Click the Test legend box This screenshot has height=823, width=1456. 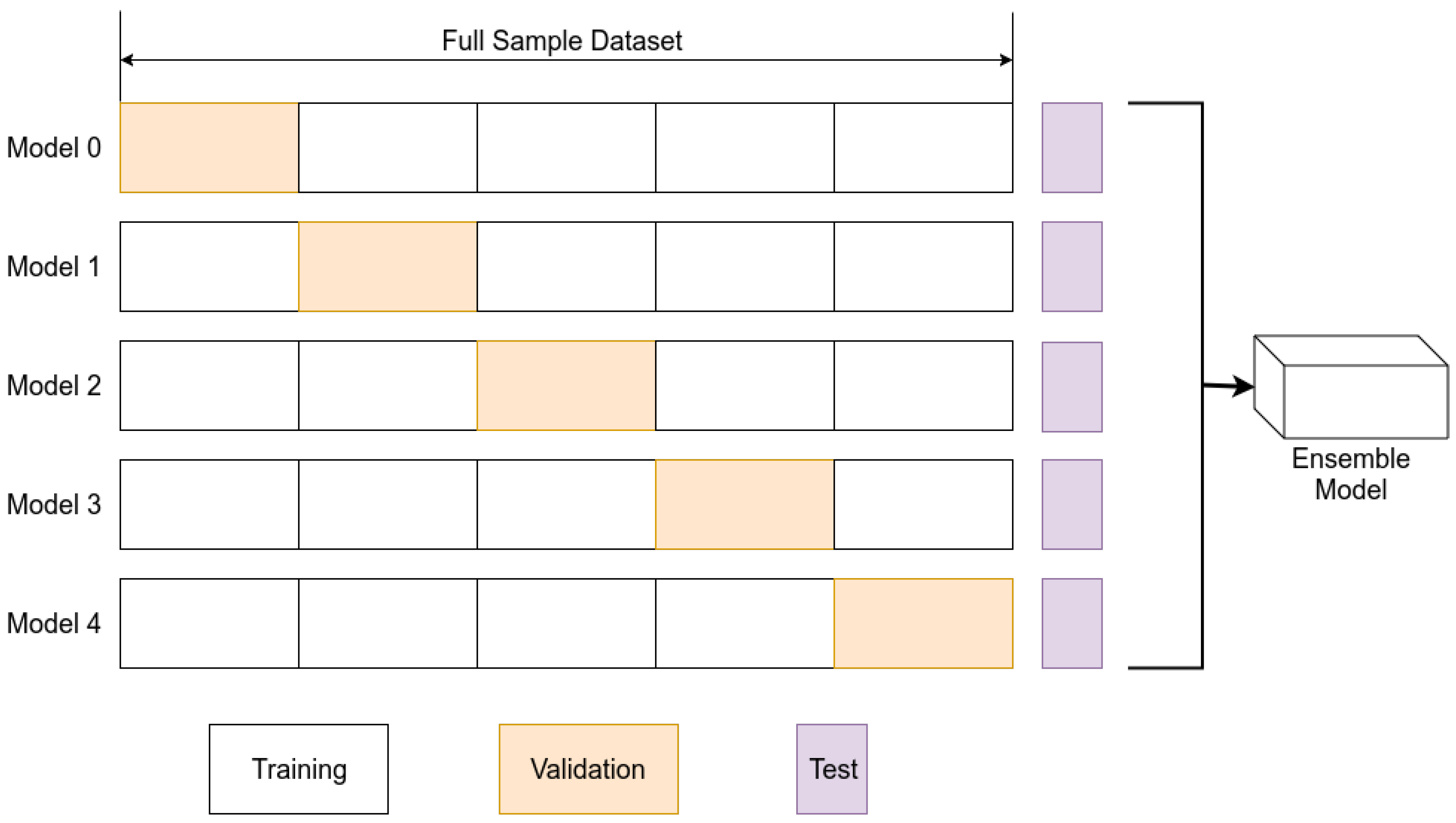point(831,769)
